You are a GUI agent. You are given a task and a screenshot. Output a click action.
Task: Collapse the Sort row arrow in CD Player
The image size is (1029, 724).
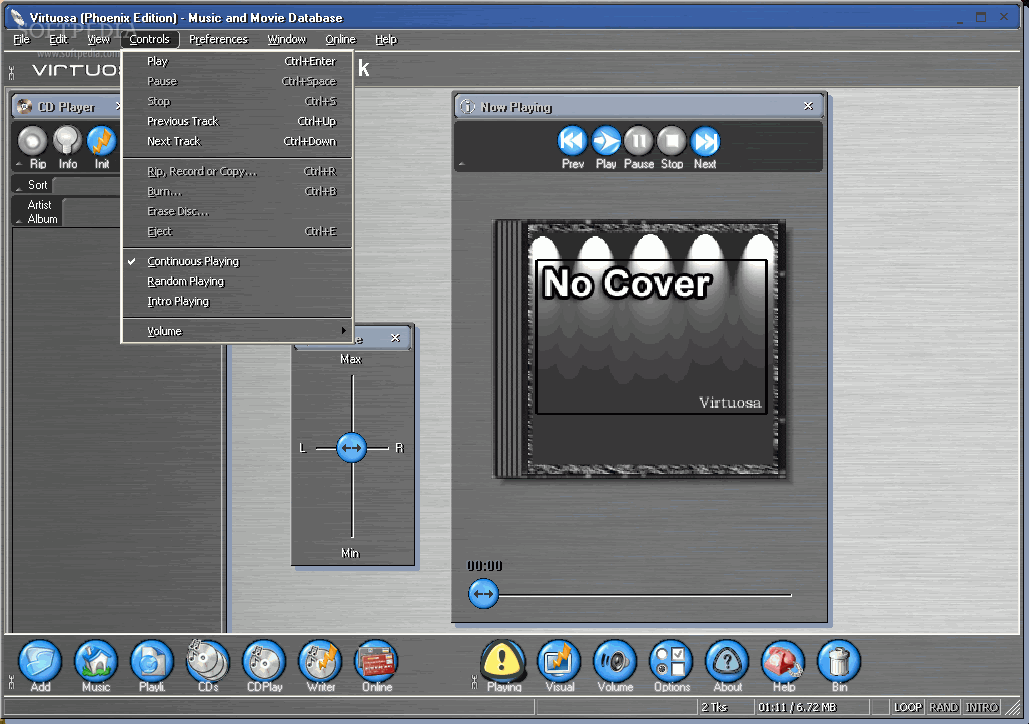pos(18,189)
